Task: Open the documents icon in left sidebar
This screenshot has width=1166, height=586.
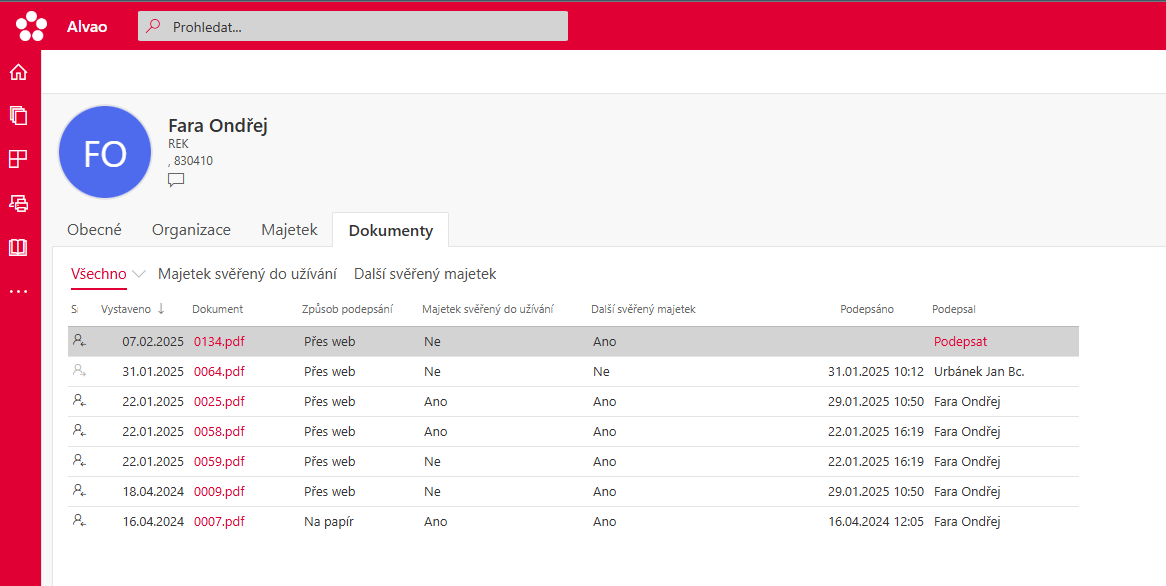Action: (18, 115)
